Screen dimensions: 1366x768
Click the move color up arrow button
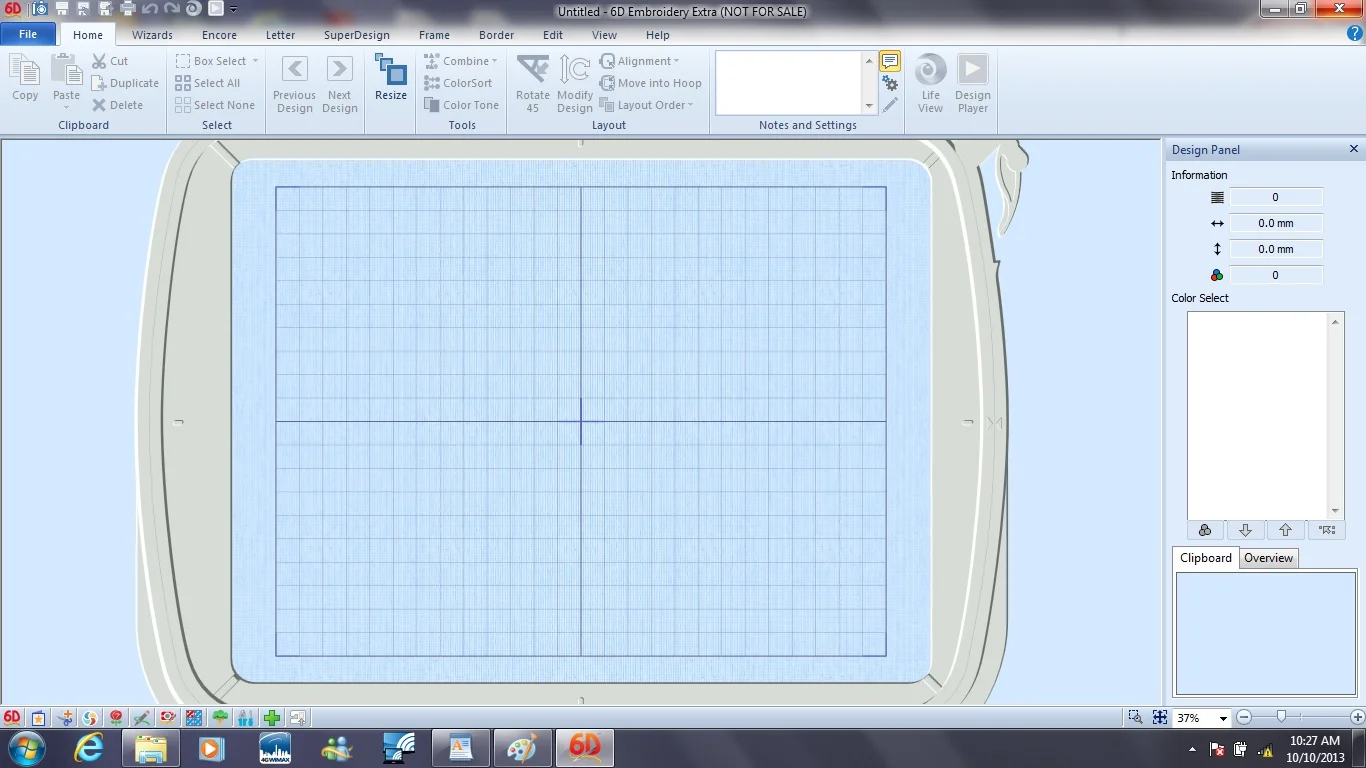click(1286, 530)
